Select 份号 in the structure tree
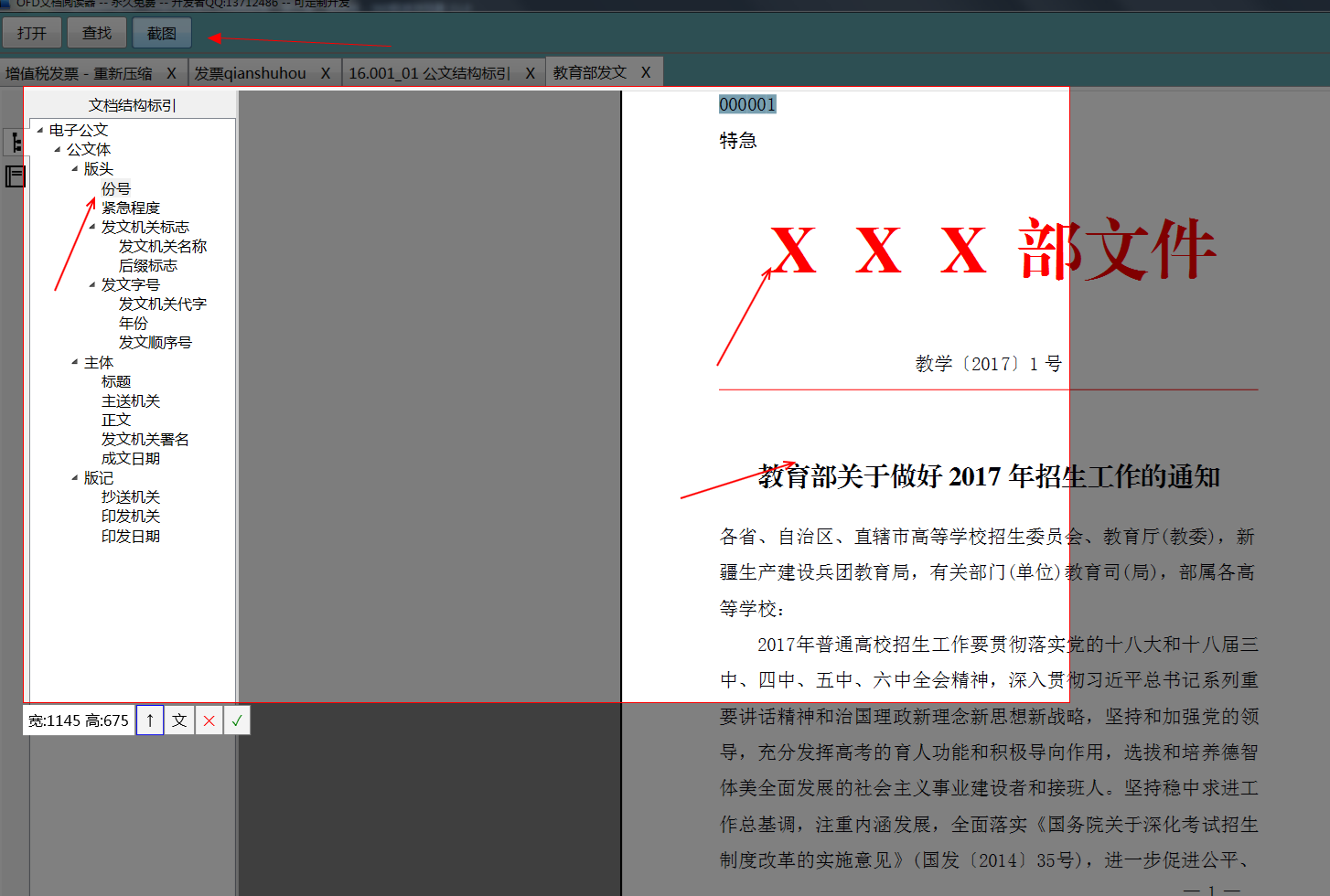Viewport: 1330px width, 896px height. (x=116, y=188)
